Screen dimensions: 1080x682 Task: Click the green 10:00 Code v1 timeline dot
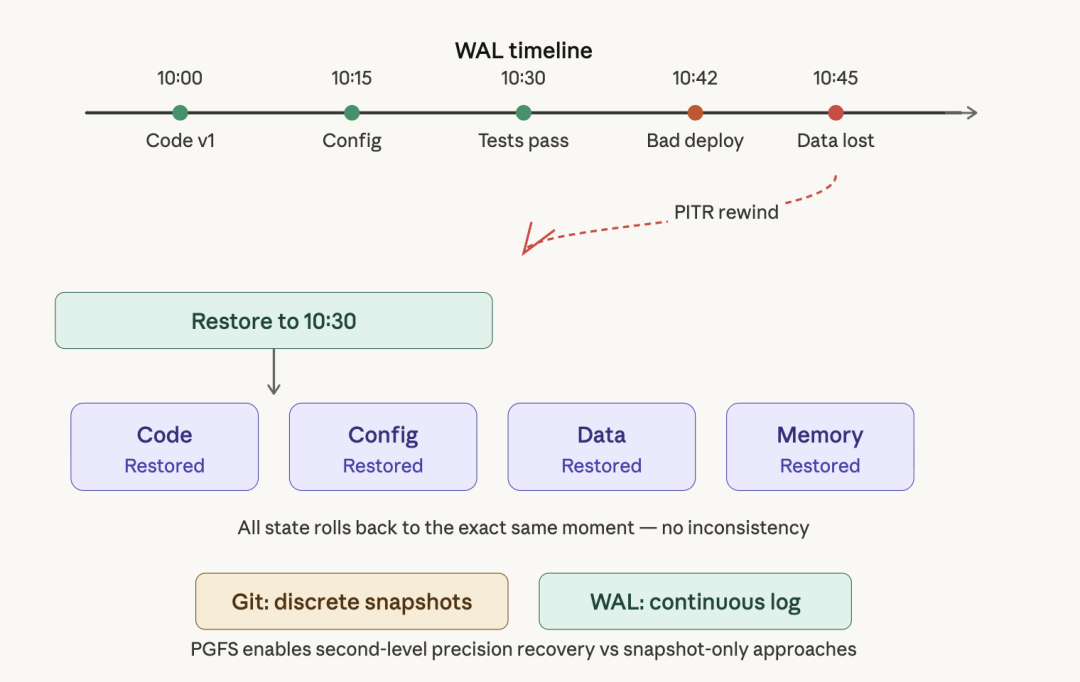(180, 113)
